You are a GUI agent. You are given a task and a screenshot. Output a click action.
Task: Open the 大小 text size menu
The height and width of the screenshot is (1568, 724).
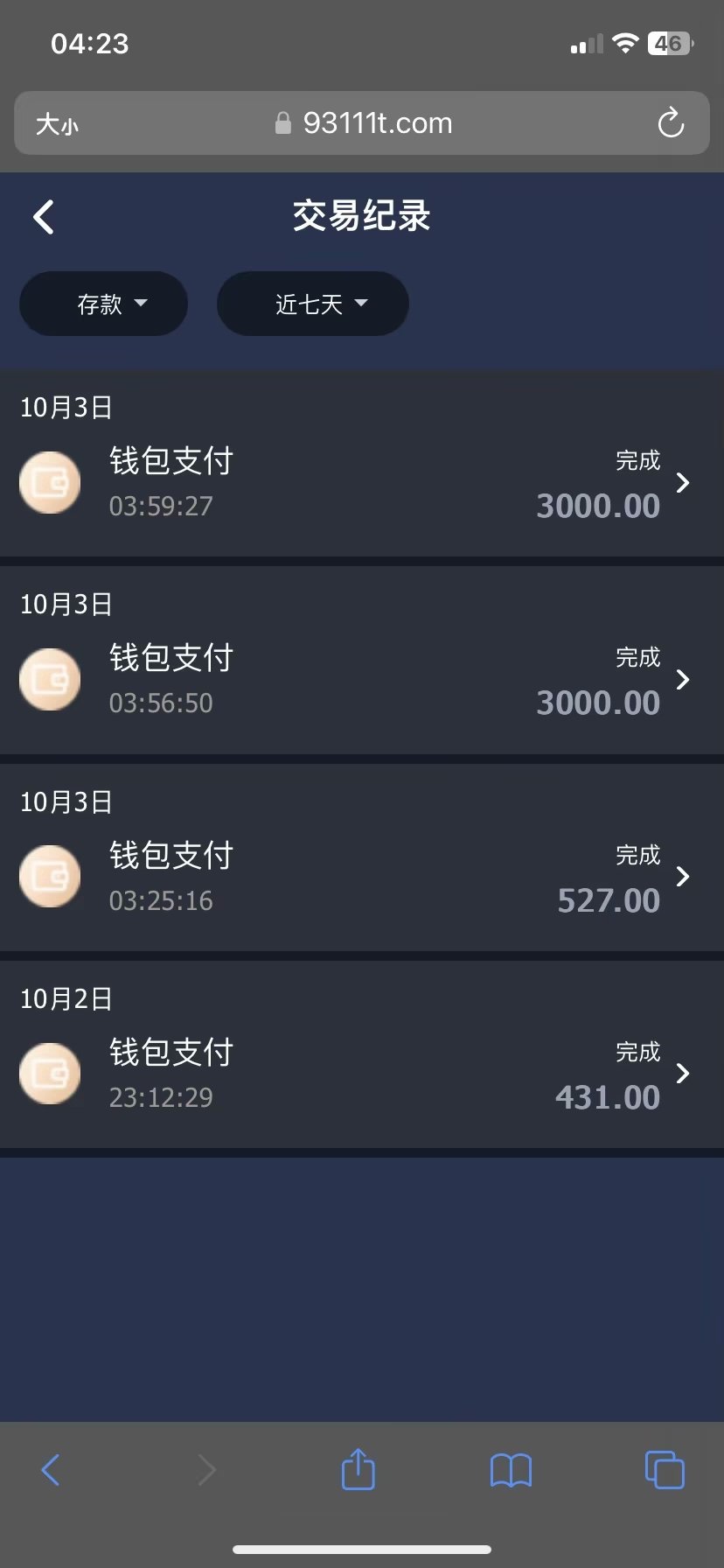tap(57, 124)
